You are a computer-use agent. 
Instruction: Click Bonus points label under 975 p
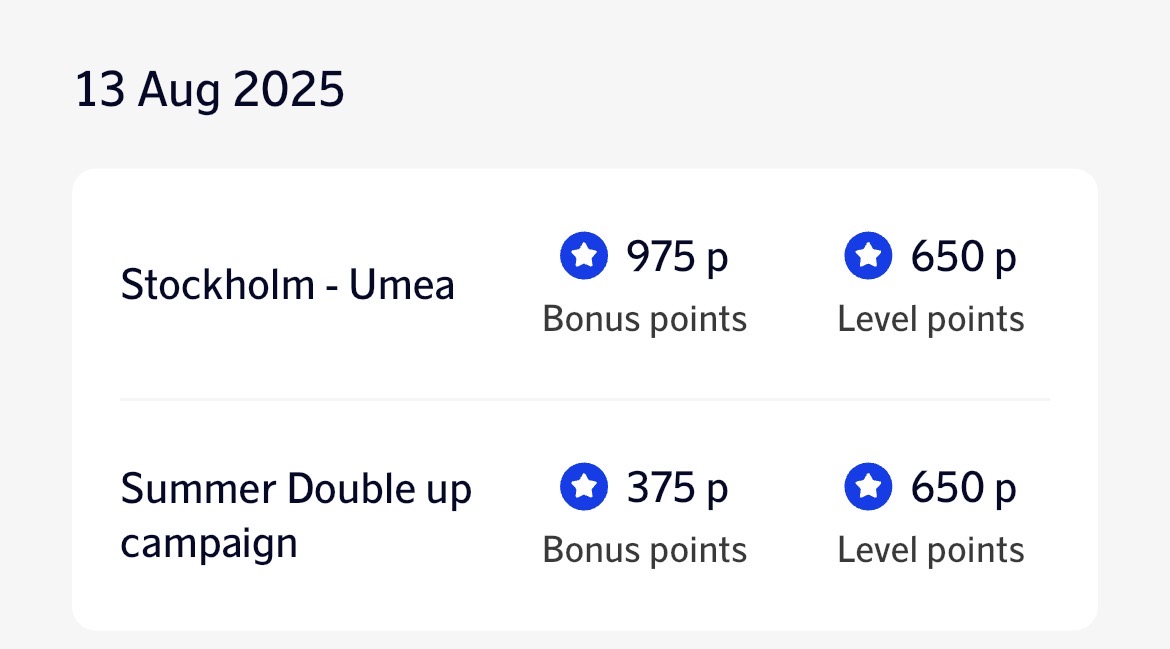point(644,320)
